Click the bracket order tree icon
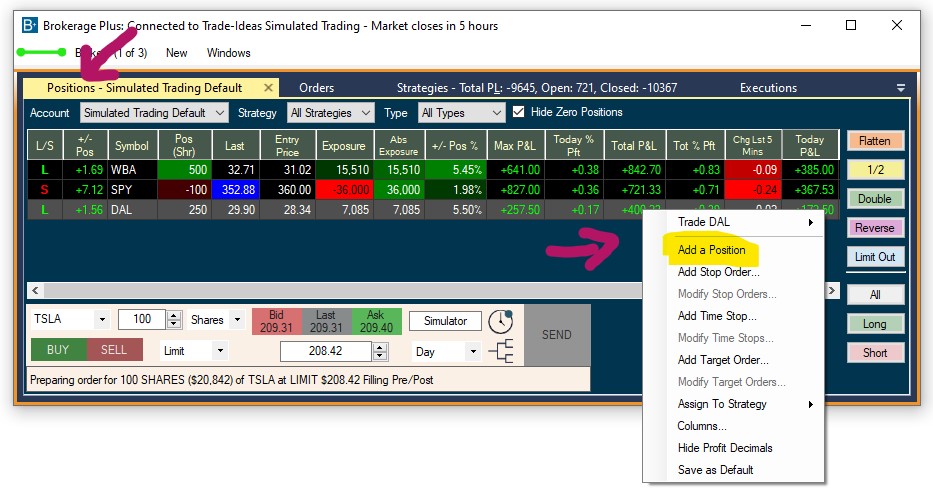The image size is (933, 504). (x=500, y=351)
